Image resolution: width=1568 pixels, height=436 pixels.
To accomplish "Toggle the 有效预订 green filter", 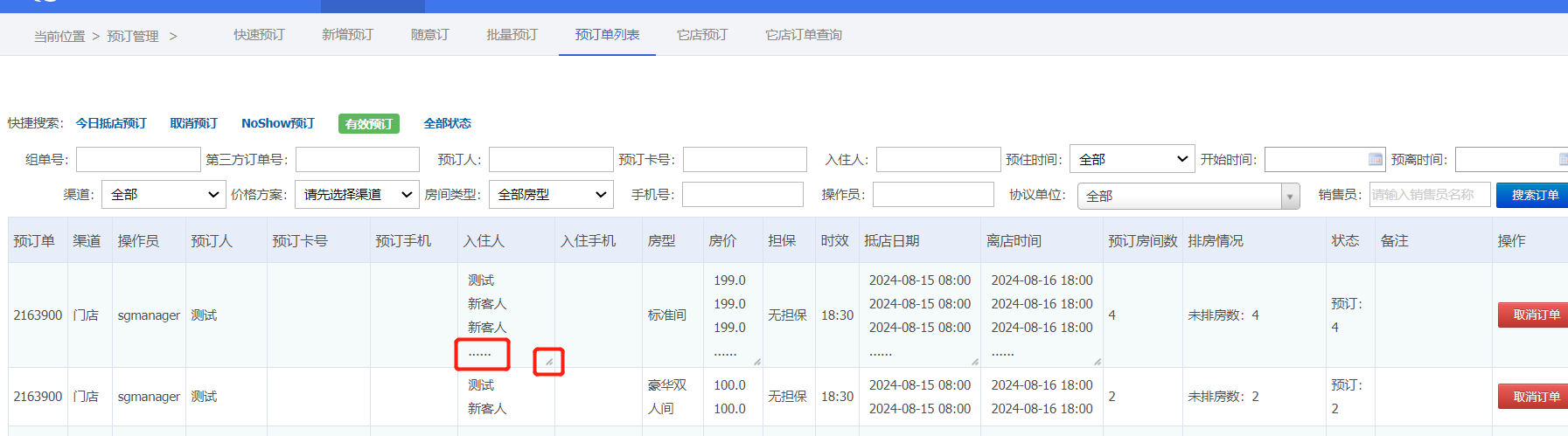I will pyautogui.click(x=369, y=123).
